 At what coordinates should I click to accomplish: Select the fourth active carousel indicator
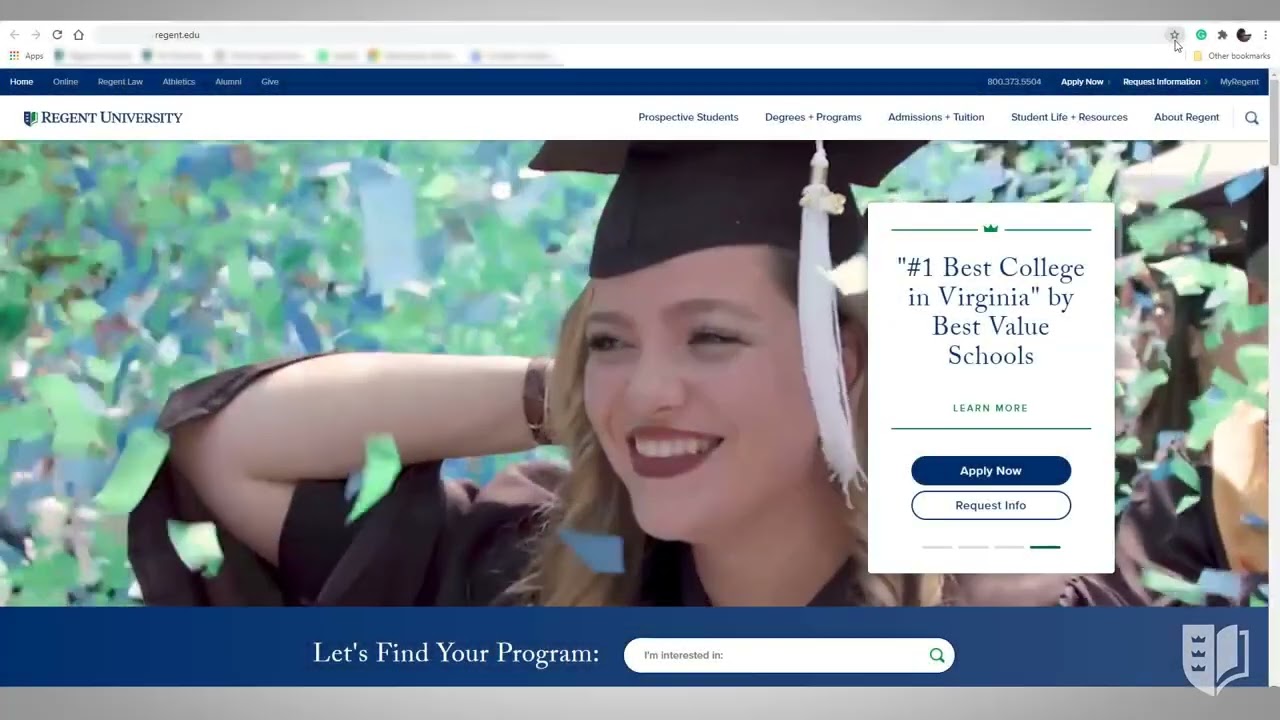point(1045,547)
